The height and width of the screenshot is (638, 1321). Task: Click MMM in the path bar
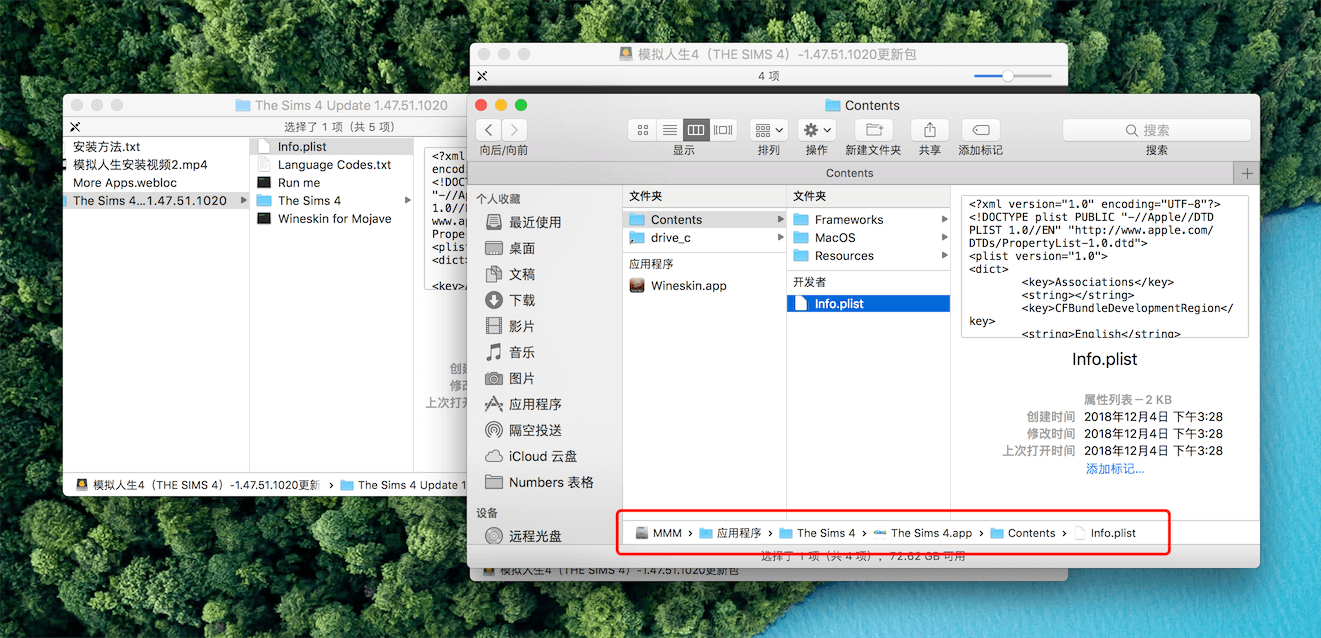point(658,533)
